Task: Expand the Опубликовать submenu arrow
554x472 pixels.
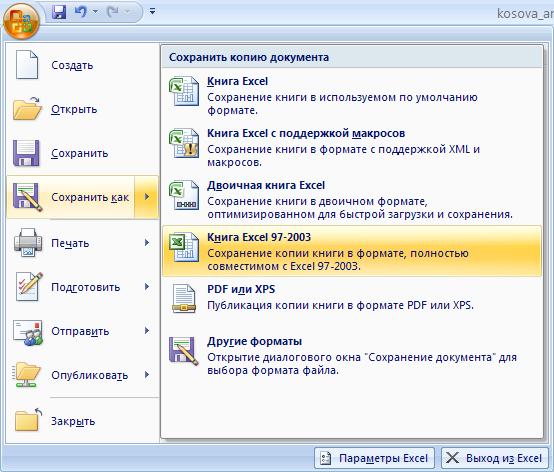Action: click(x=147, y=375)
